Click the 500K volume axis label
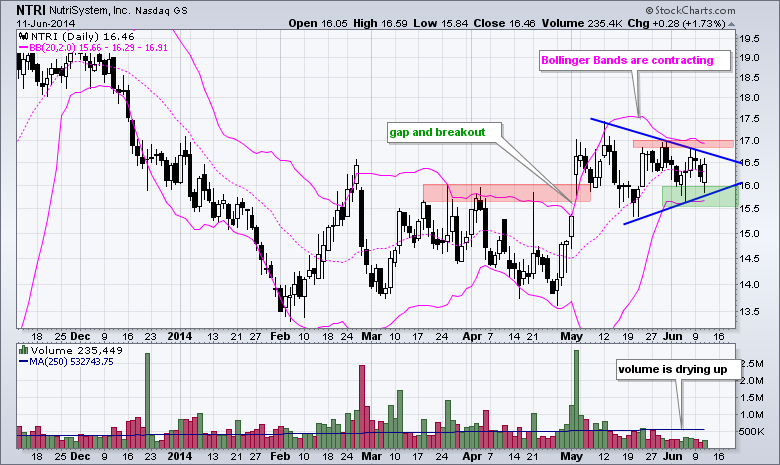This screenshot has width=780, height=465. click(751, 432)
